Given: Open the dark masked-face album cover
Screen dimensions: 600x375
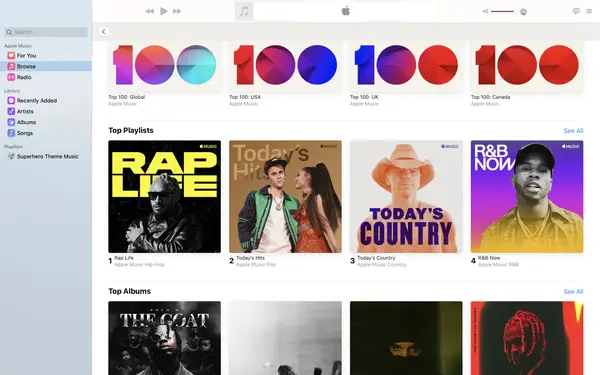Looking at the screenshot, I should point(406,338).
